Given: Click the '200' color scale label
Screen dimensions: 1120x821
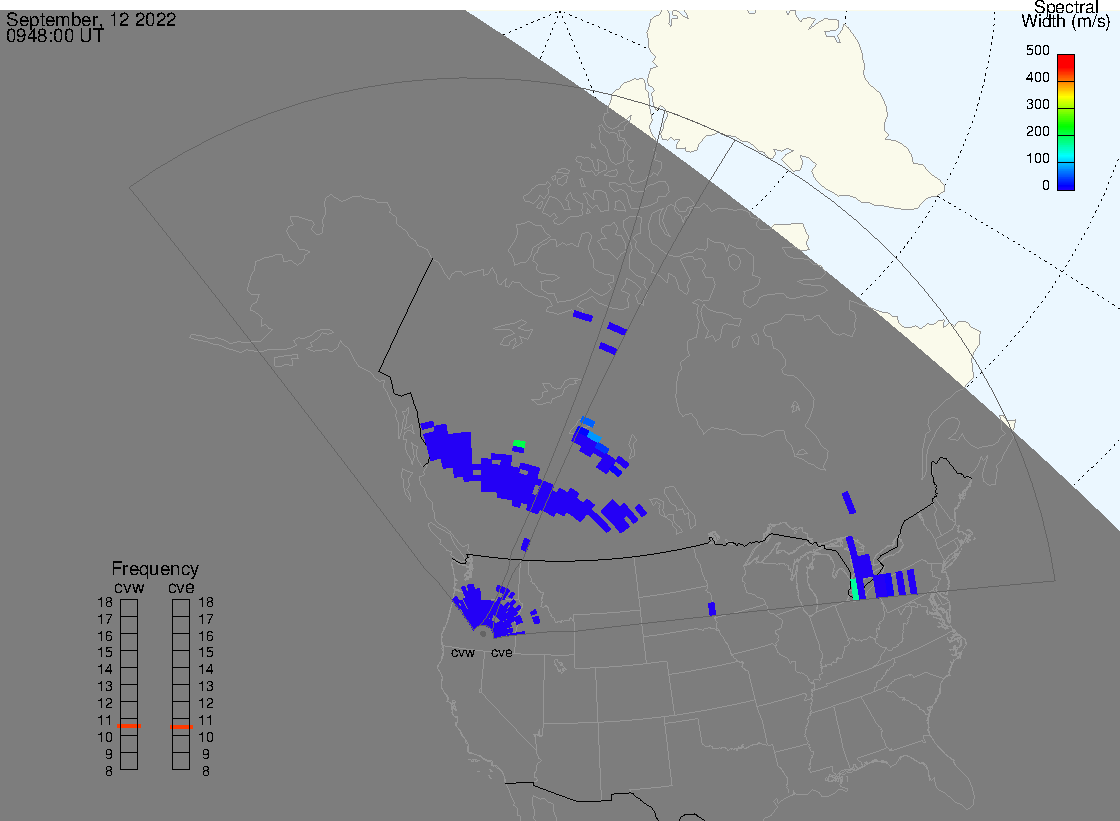Looking at the screenshot, I should pyautogui.click(x=1037, y=131).
